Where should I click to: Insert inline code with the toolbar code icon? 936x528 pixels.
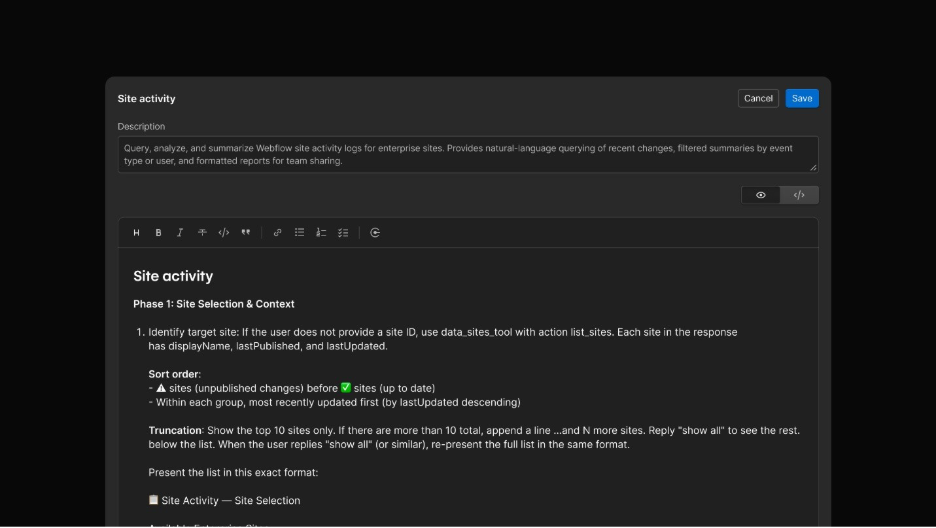point(224,233)
